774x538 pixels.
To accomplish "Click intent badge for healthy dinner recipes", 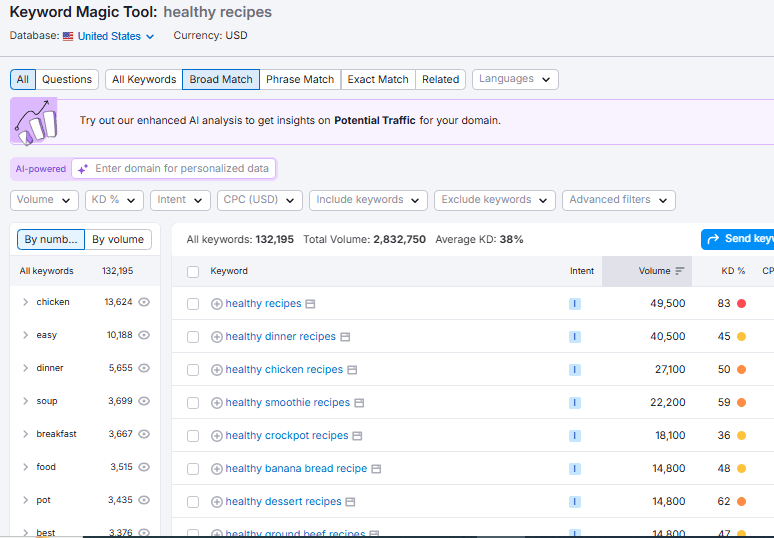I will (575, 337).
